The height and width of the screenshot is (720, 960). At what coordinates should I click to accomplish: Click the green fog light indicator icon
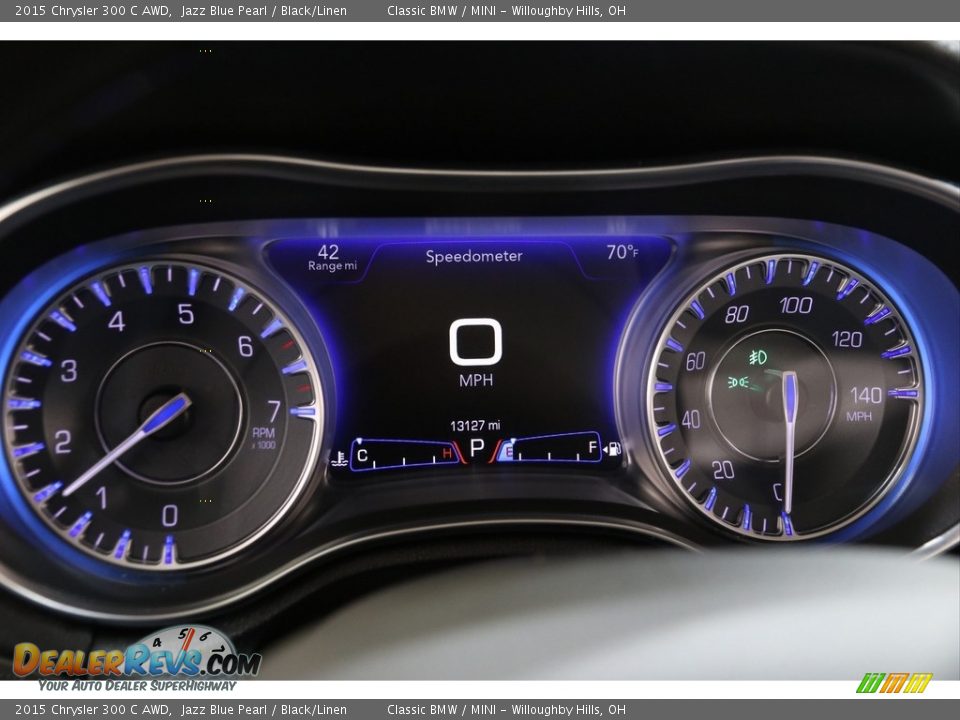pyautogui.click(x=758, y=356)
